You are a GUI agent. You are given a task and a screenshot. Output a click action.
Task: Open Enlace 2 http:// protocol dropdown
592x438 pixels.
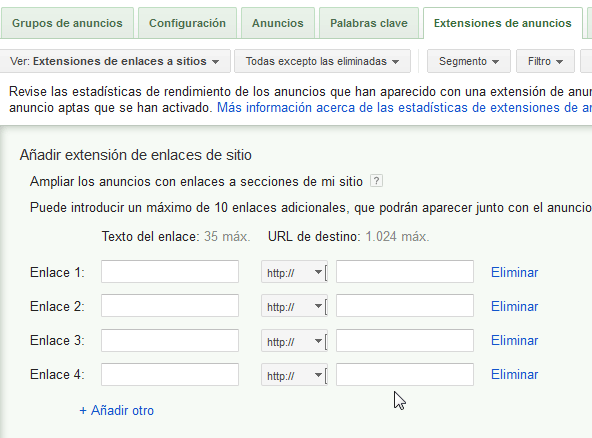[x=294, y=306]
